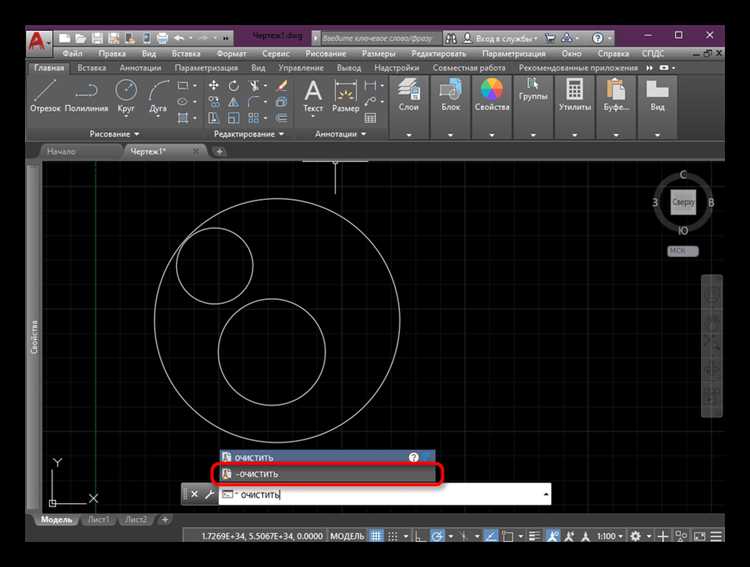The image size is (750, 567).
Task: Expand the Рисование panel
Action: pyautogui.click(x=114, y=134)
